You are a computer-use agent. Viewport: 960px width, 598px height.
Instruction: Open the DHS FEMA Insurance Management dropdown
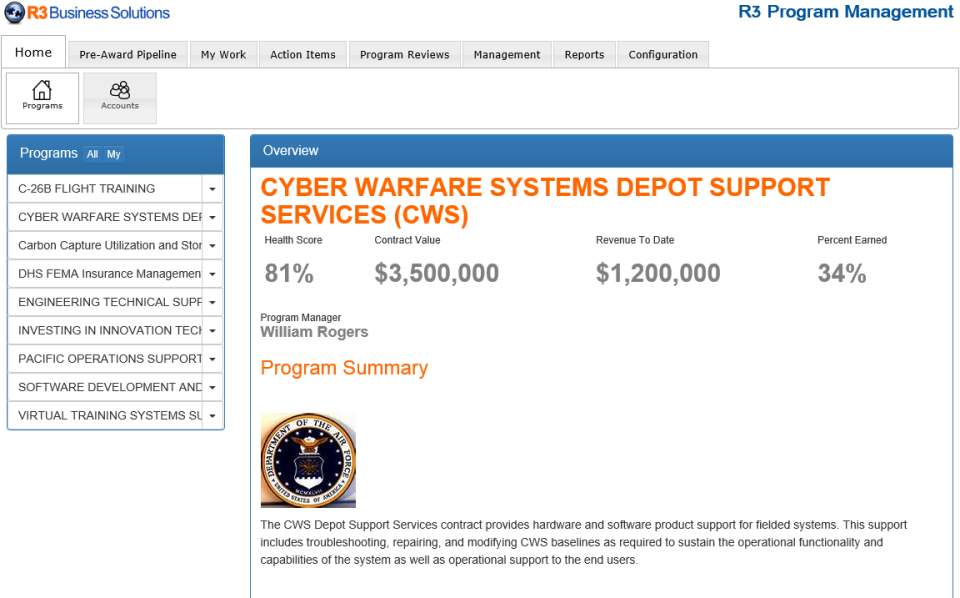pyautogui.click(x=212, y=273)
